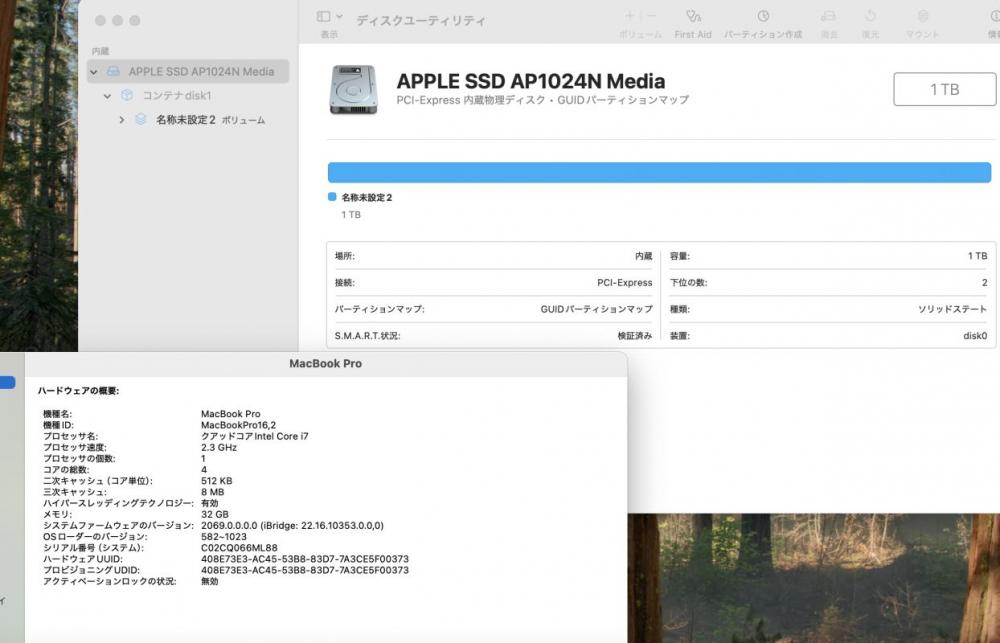This screenshot has width=1000, height=643.
Task: Click the minus remove-volume icon
Action: tap(651, 16)
